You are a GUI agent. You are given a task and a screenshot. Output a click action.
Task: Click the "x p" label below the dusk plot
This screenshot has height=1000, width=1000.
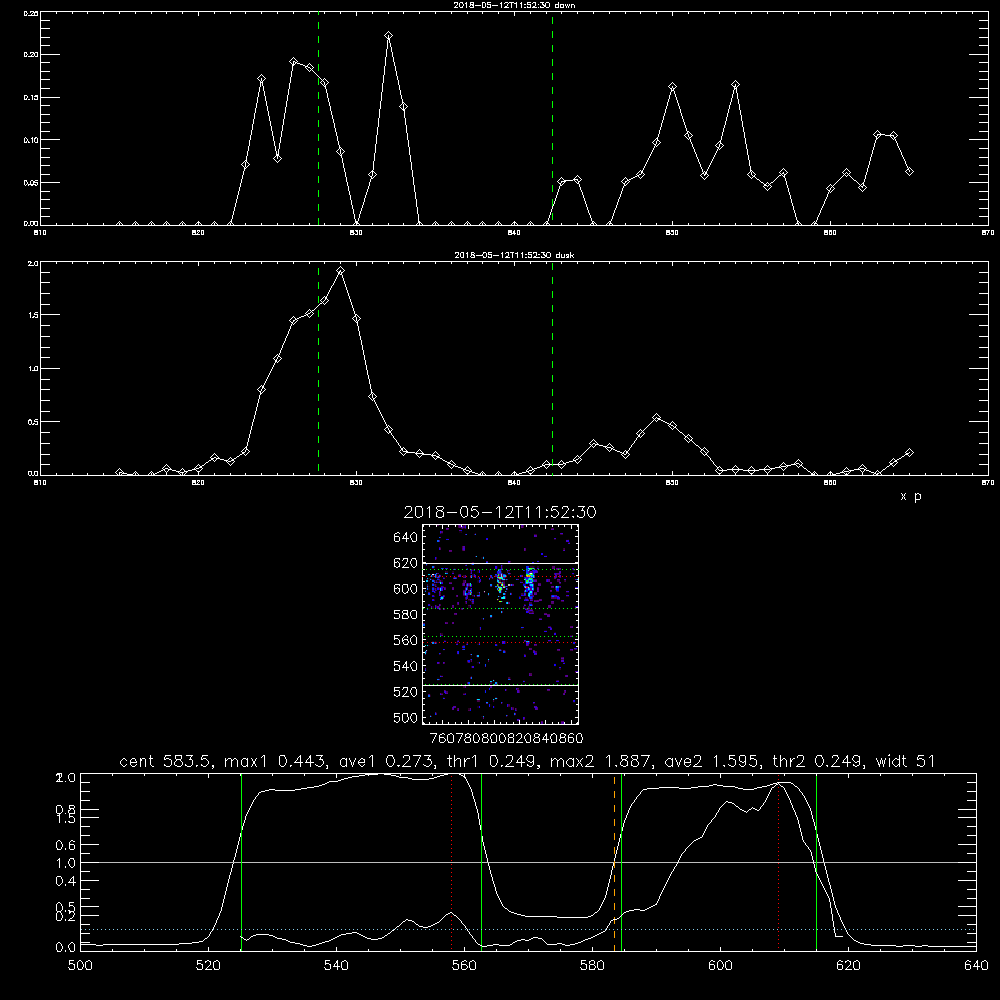tap(911, 496)
